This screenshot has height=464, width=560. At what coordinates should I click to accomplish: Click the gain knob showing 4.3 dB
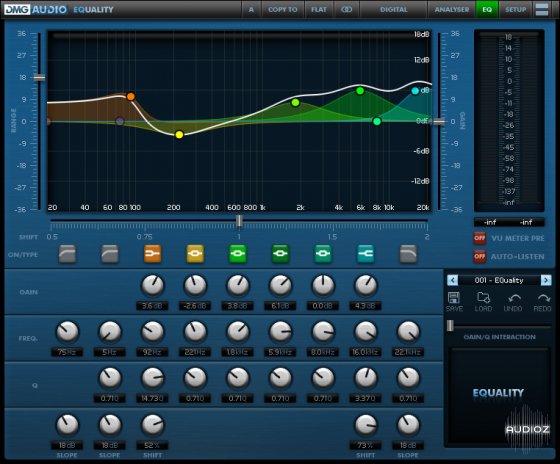pyautogui.click(x=366, y=285)
